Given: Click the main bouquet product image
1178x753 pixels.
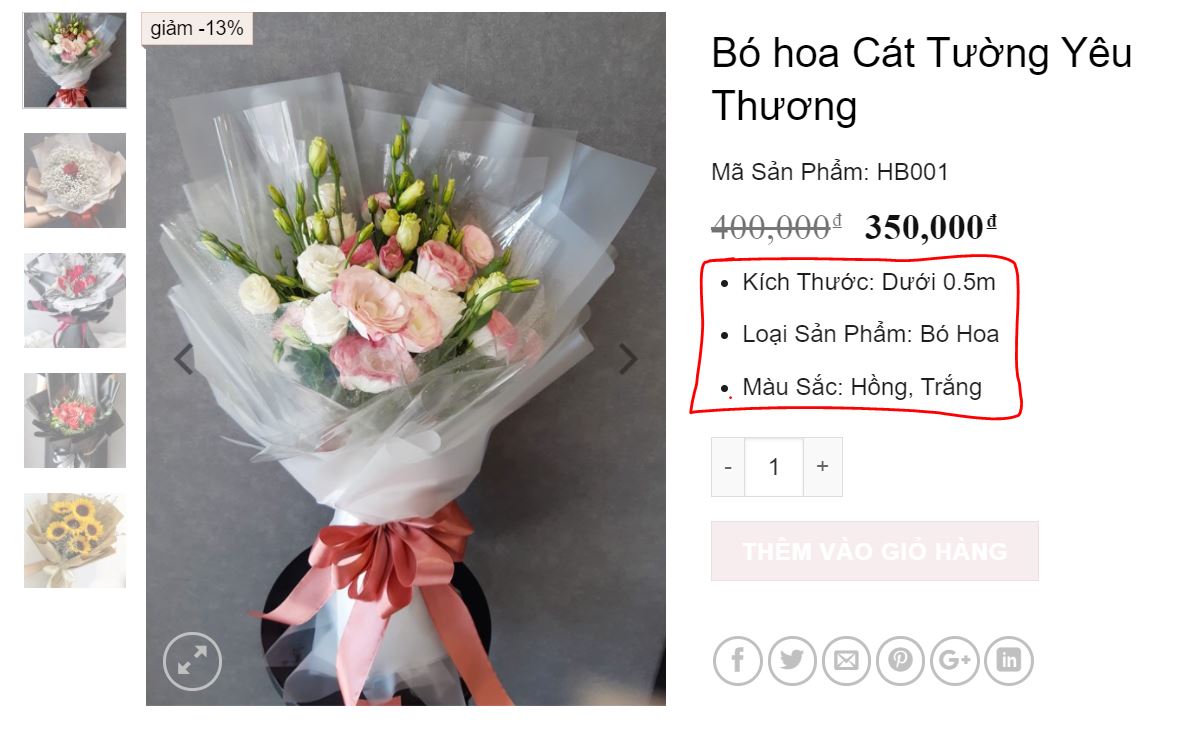Looking at the screenshot, I should click(406, 358).
